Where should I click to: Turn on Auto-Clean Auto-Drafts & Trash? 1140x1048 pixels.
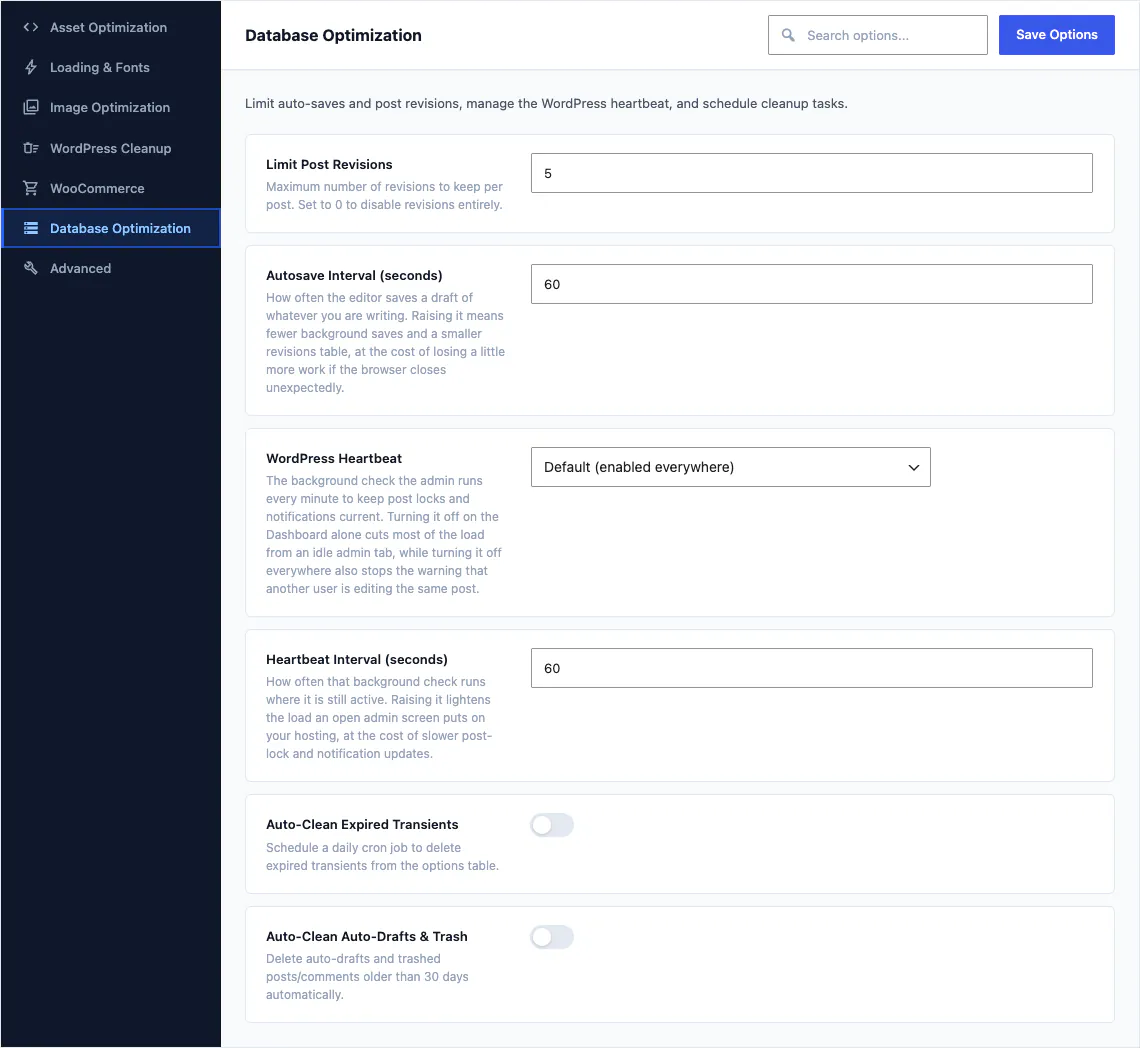552,937
